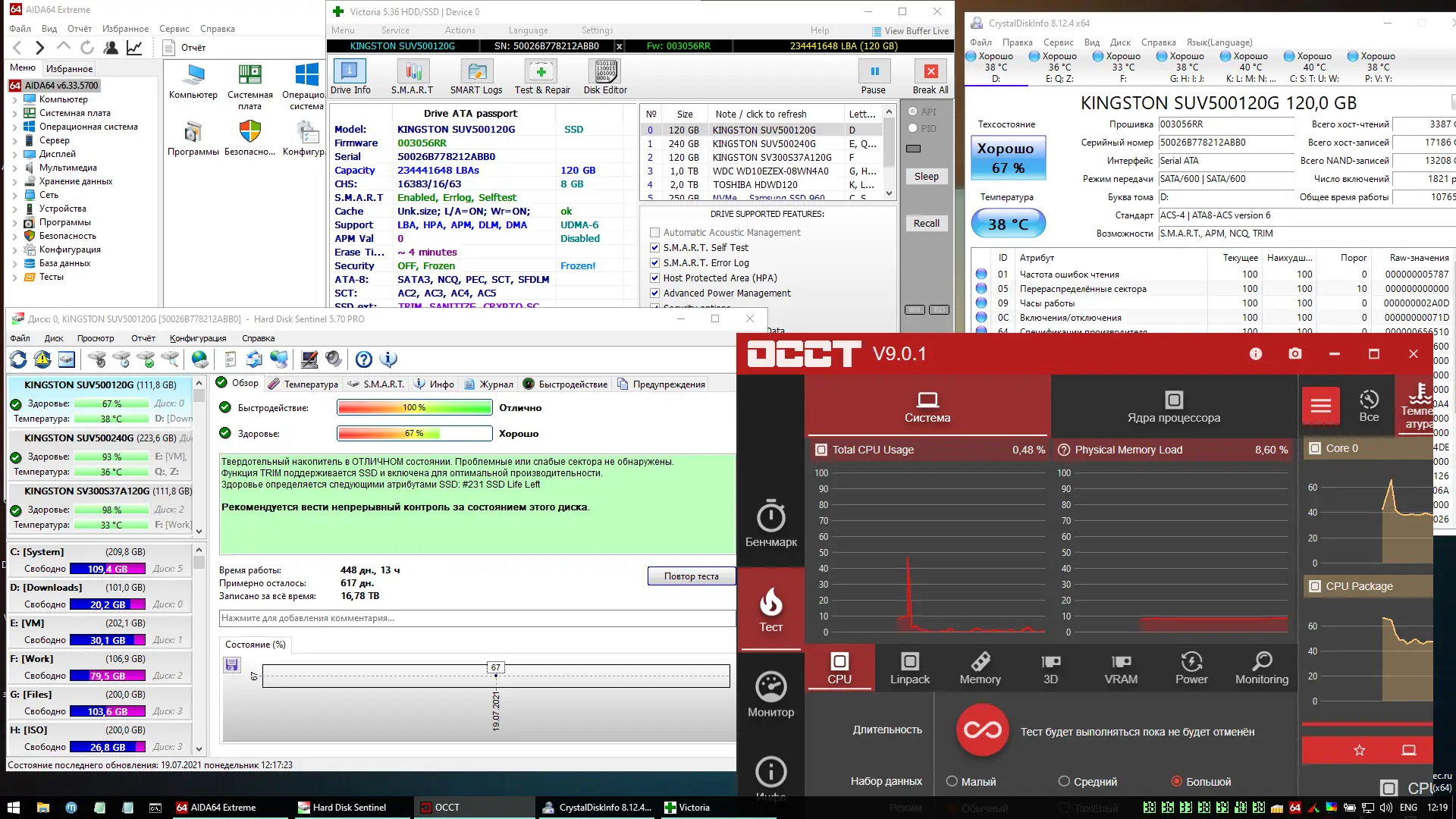This screenshot has width=1456, height=819.
Task: Open the Сервис menu in AIDA64
Action: pyautogui.click(x=174, y=29)
